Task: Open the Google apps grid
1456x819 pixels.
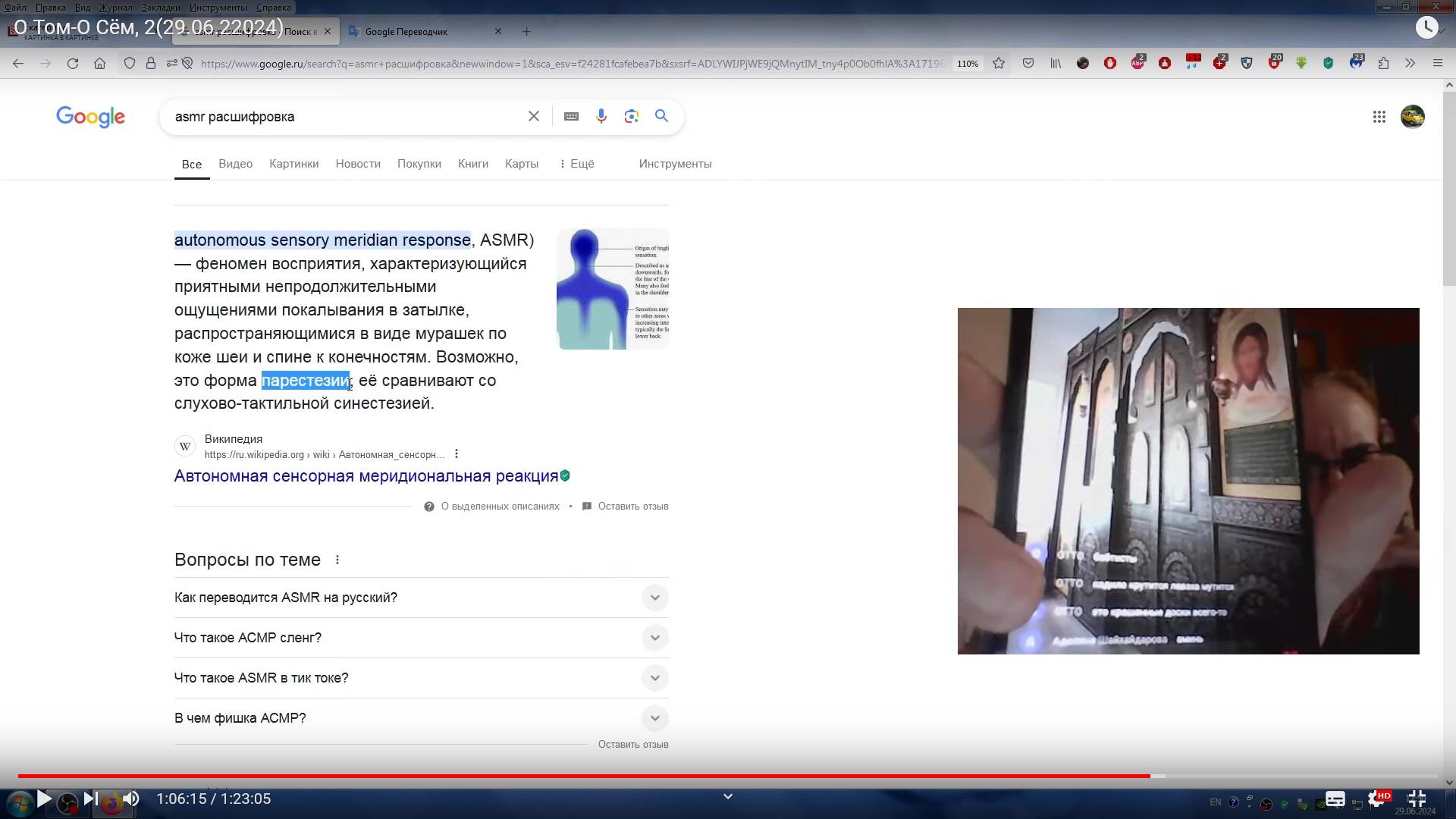Action: coord(1379,117)
